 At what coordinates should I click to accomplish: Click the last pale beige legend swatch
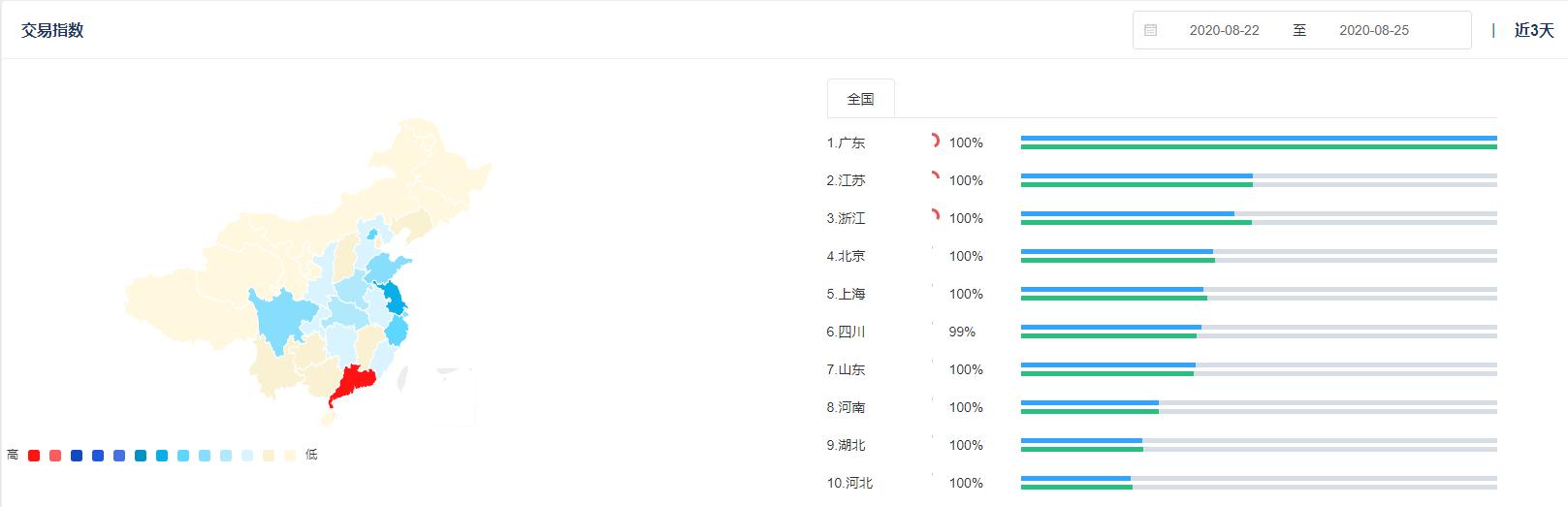pyautogui.click(x=290, y=455)
